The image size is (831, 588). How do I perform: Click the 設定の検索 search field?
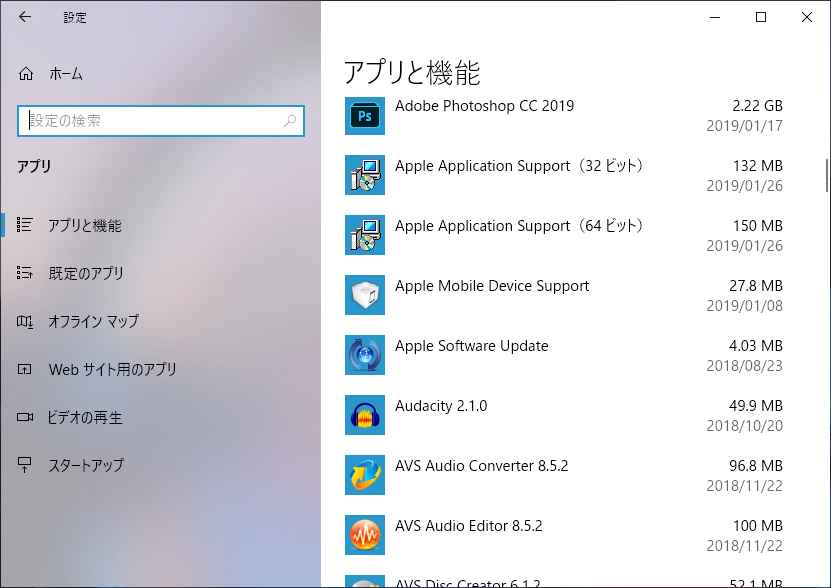click(161, 121)
